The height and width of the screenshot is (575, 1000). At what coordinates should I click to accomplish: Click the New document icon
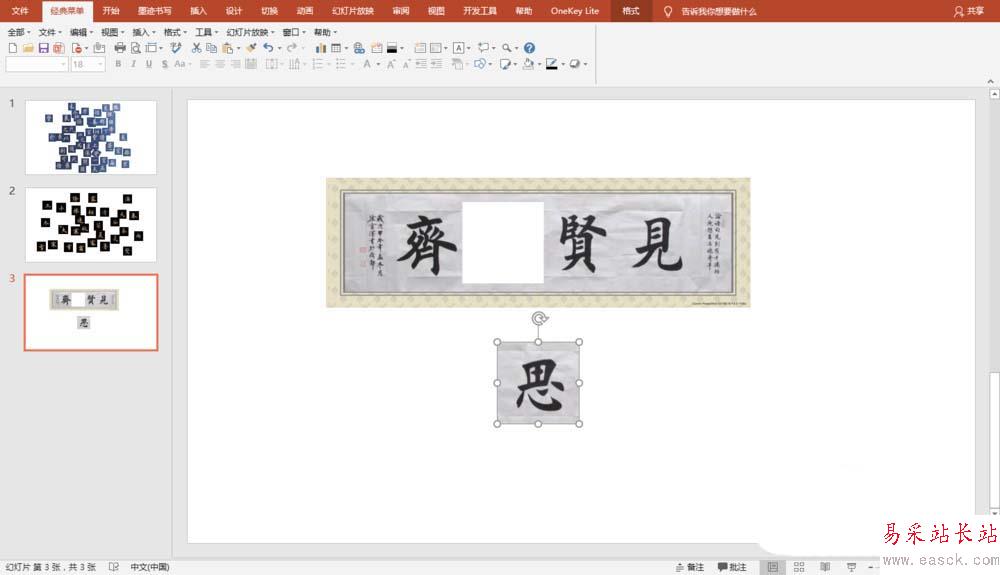click(x=13, y=48)
